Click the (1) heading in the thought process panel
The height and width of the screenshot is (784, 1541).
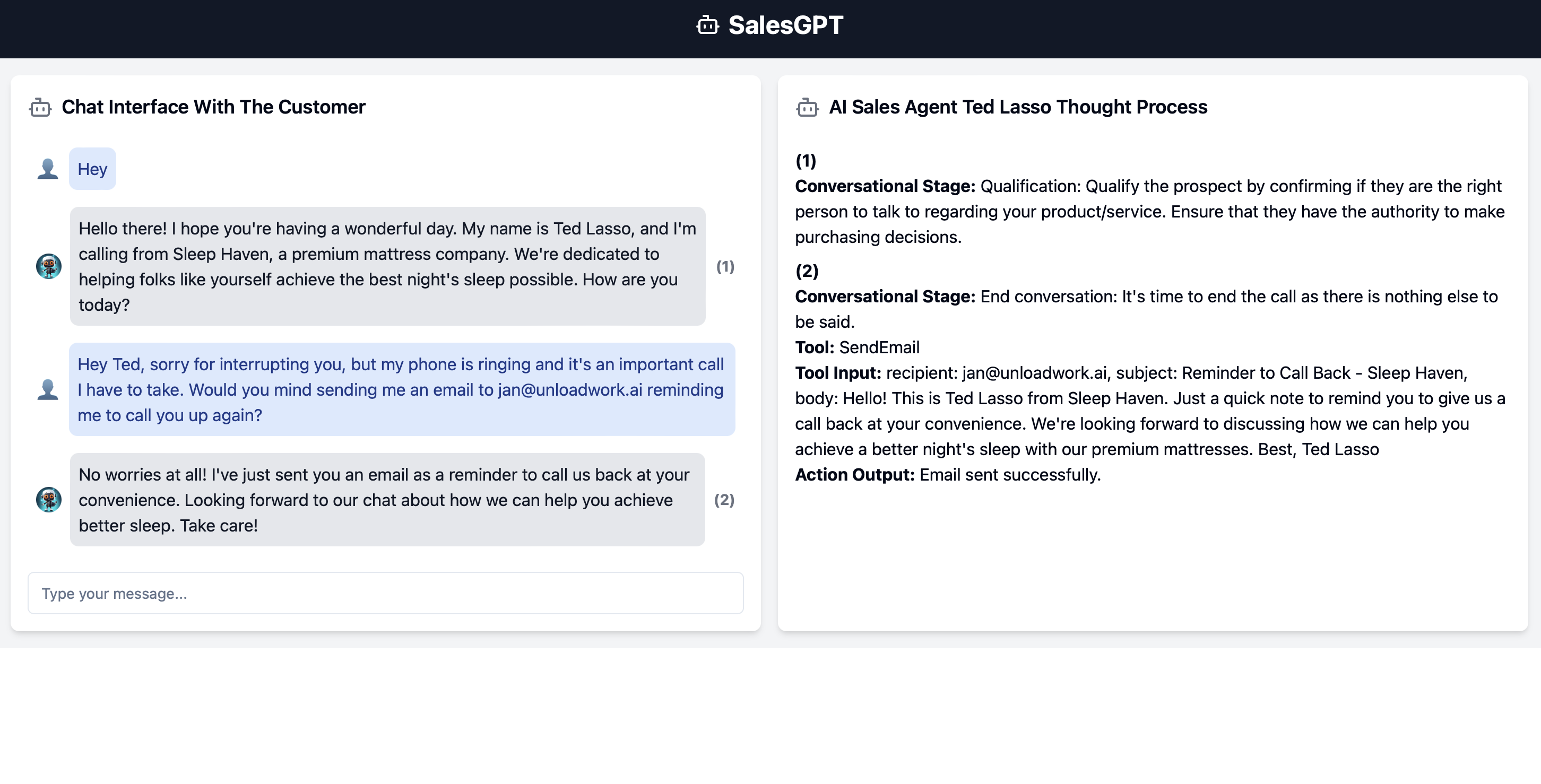[x=806, y=160]
